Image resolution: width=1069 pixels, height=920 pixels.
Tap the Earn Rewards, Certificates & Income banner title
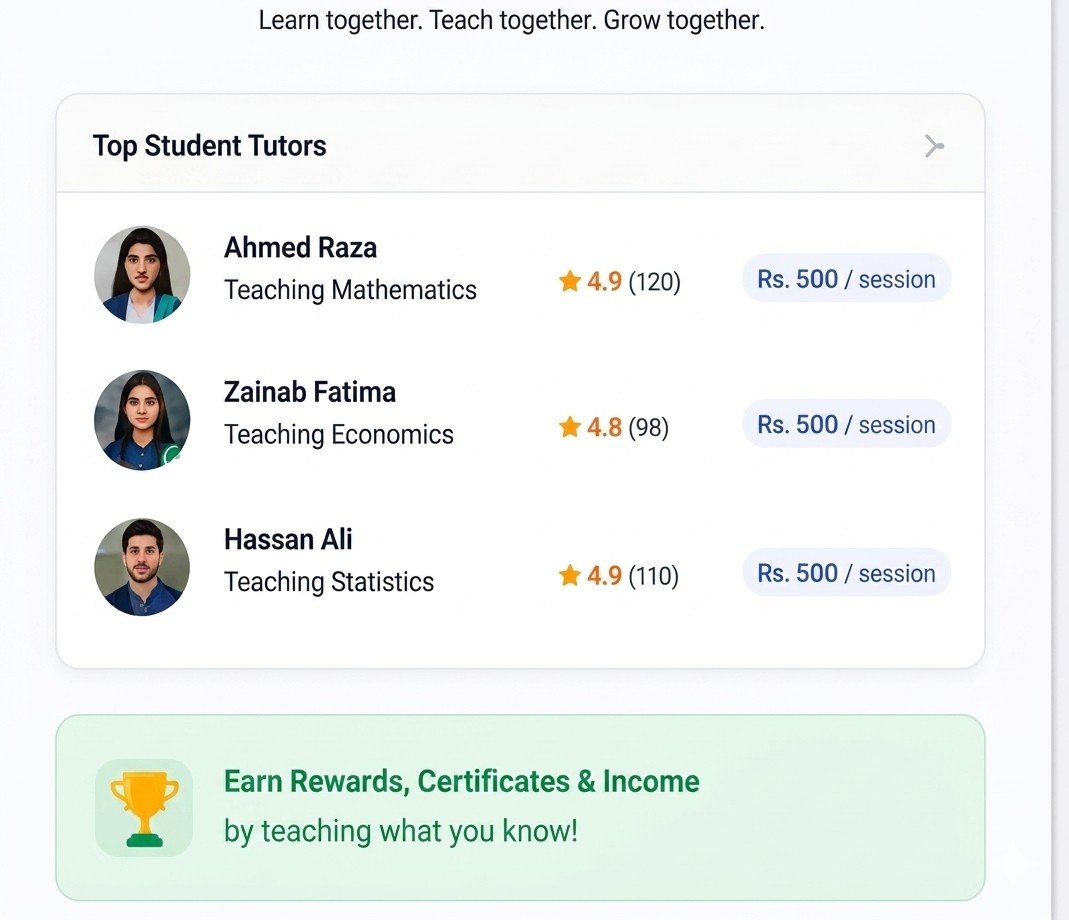462,782
